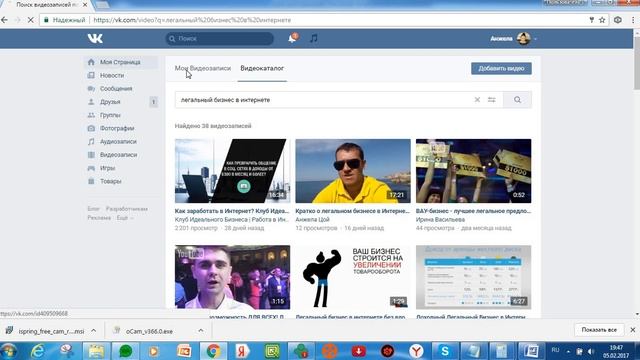Open author Анжела Цой link
This screenshot has height=360, width=640.
312,220
